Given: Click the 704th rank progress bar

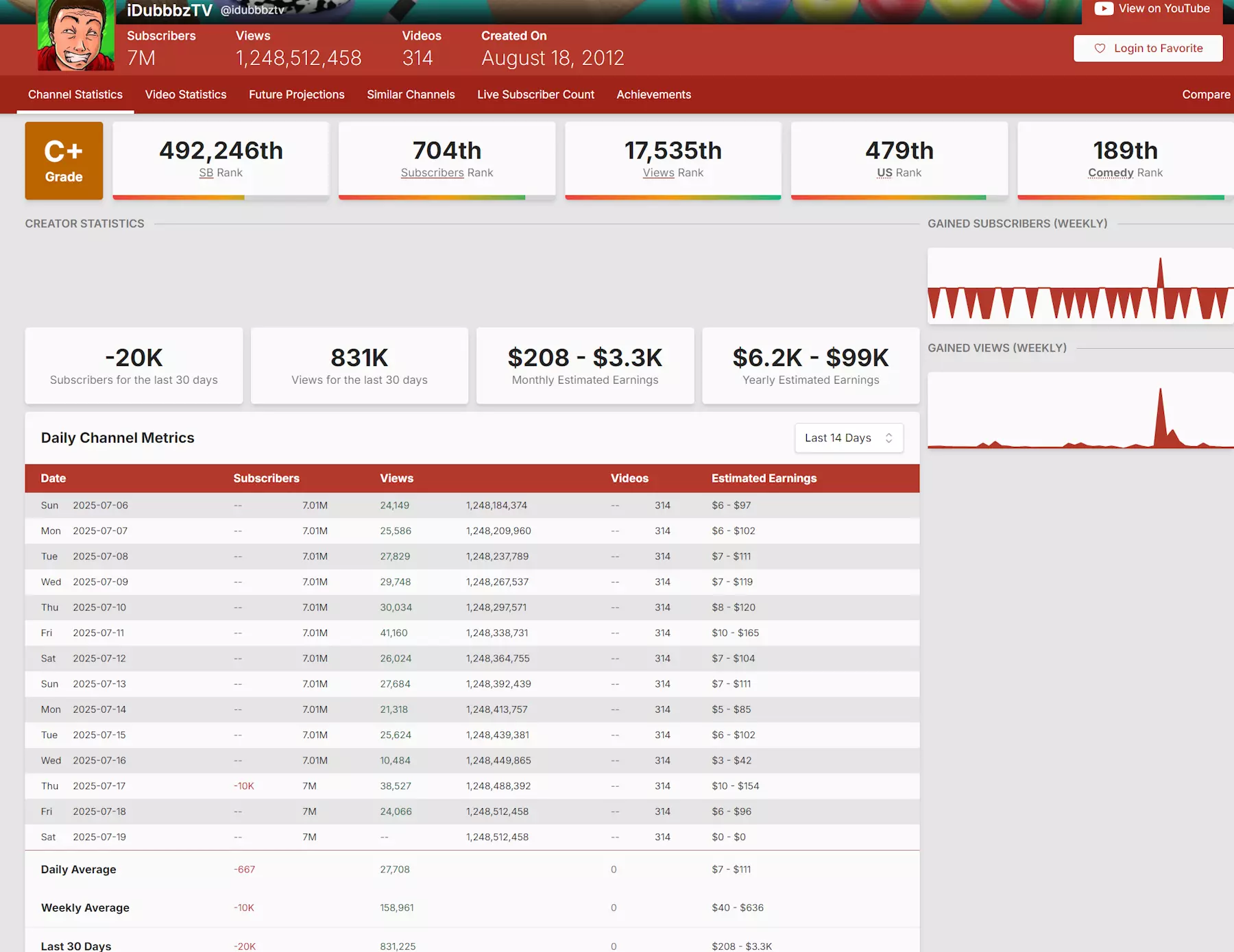Looking at the screenshot, I should 447,197.
